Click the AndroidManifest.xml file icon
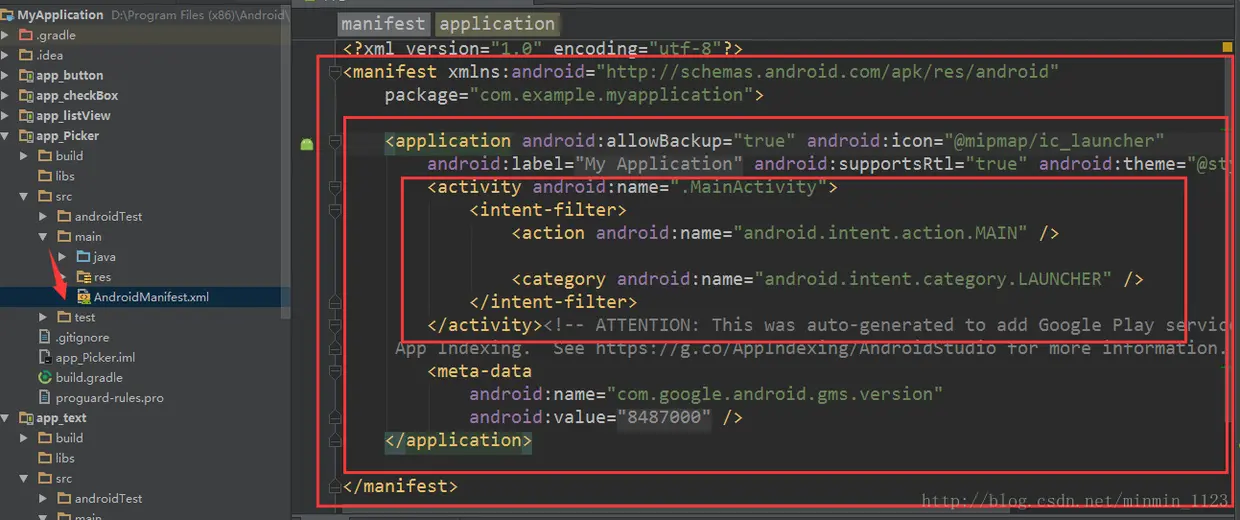 point(82,297)
